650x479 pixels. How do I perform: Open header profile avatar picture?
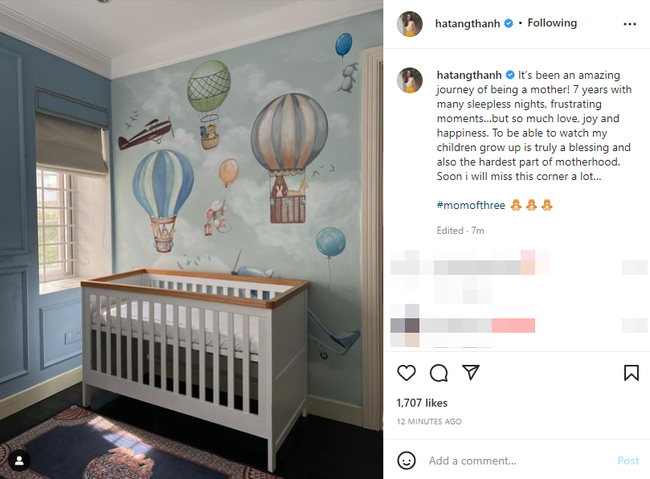click(x=410, y=24)
